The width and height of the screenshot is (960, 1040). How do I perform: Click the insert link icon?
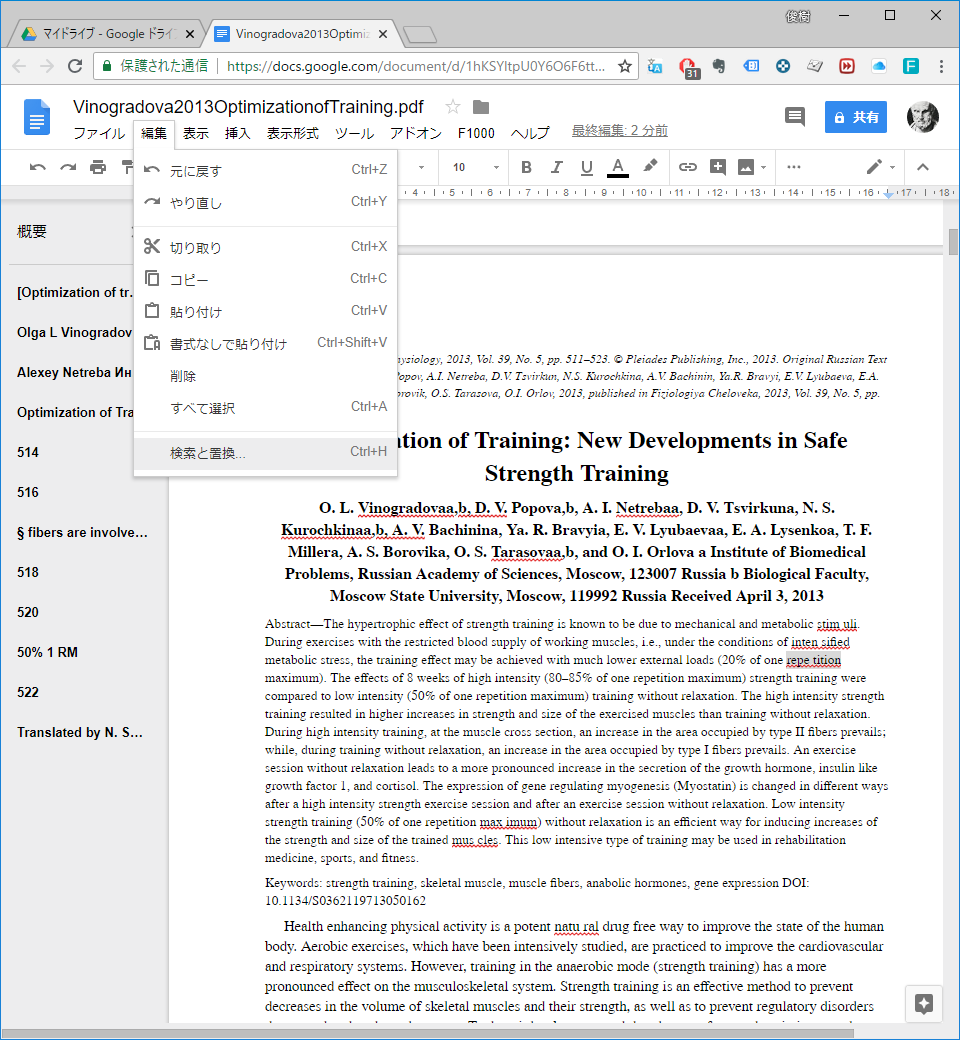click(688, 167)
